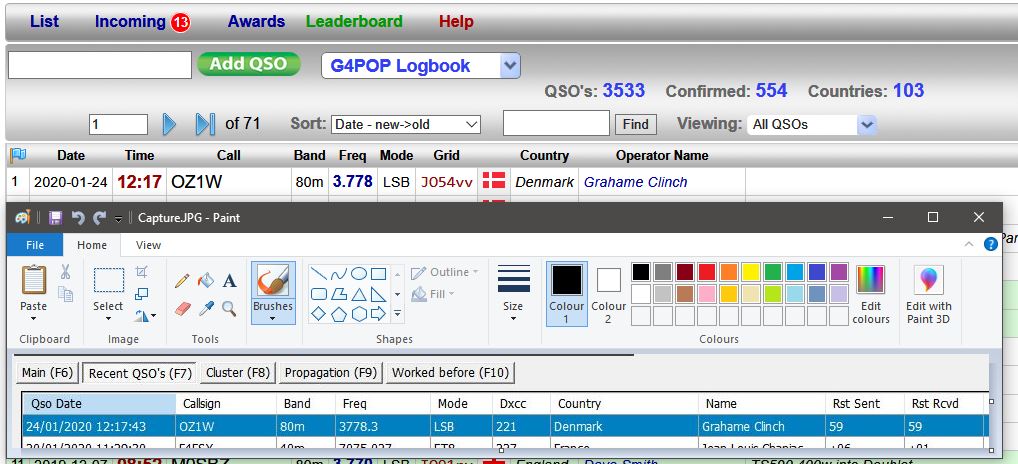Screen dimensions: 1018x464
Task: Collapse the Paint ribbon chevron
Action: [969, 244]
